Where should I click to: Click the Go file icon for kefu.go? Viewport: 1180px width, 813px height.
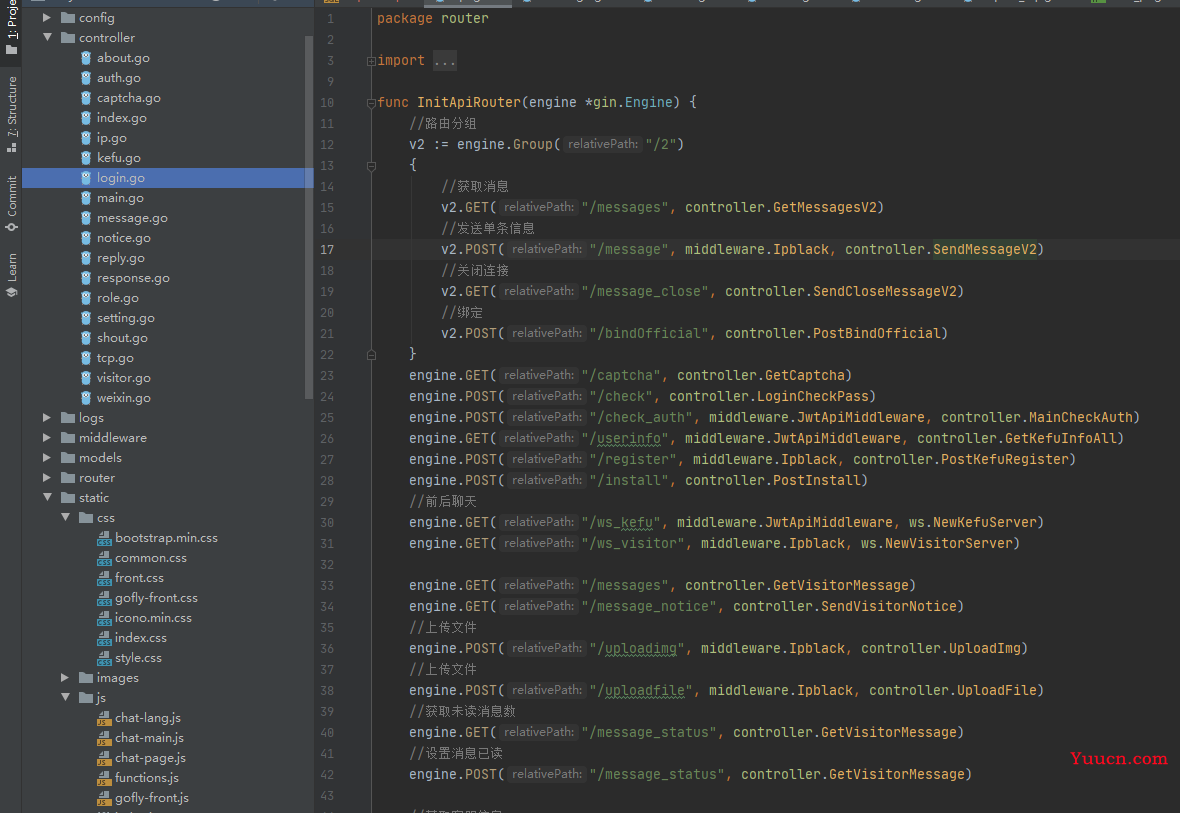click(86, 157)
